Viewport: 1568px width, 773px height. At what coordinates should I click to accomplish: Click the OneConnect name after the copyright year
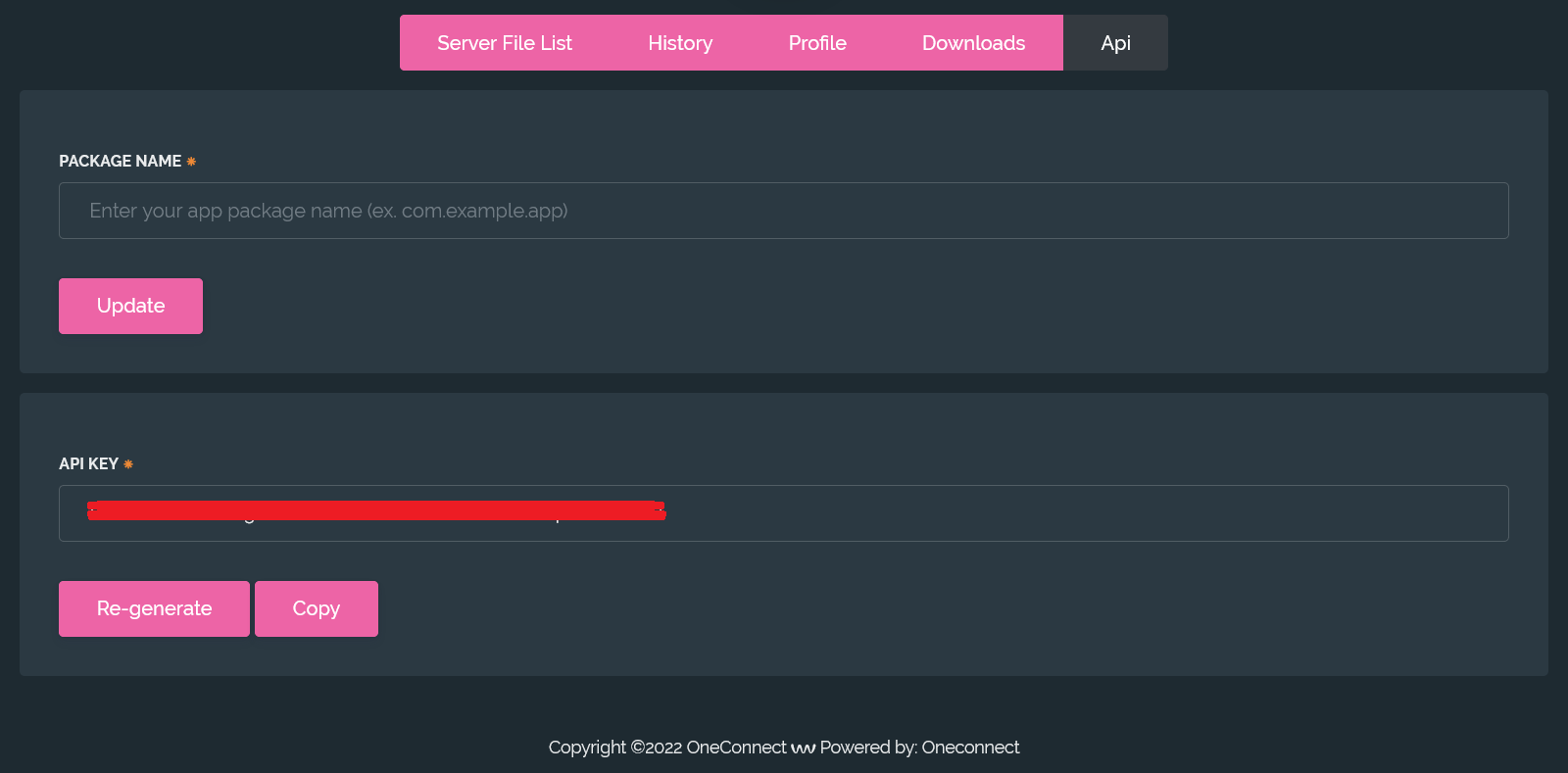736,748
